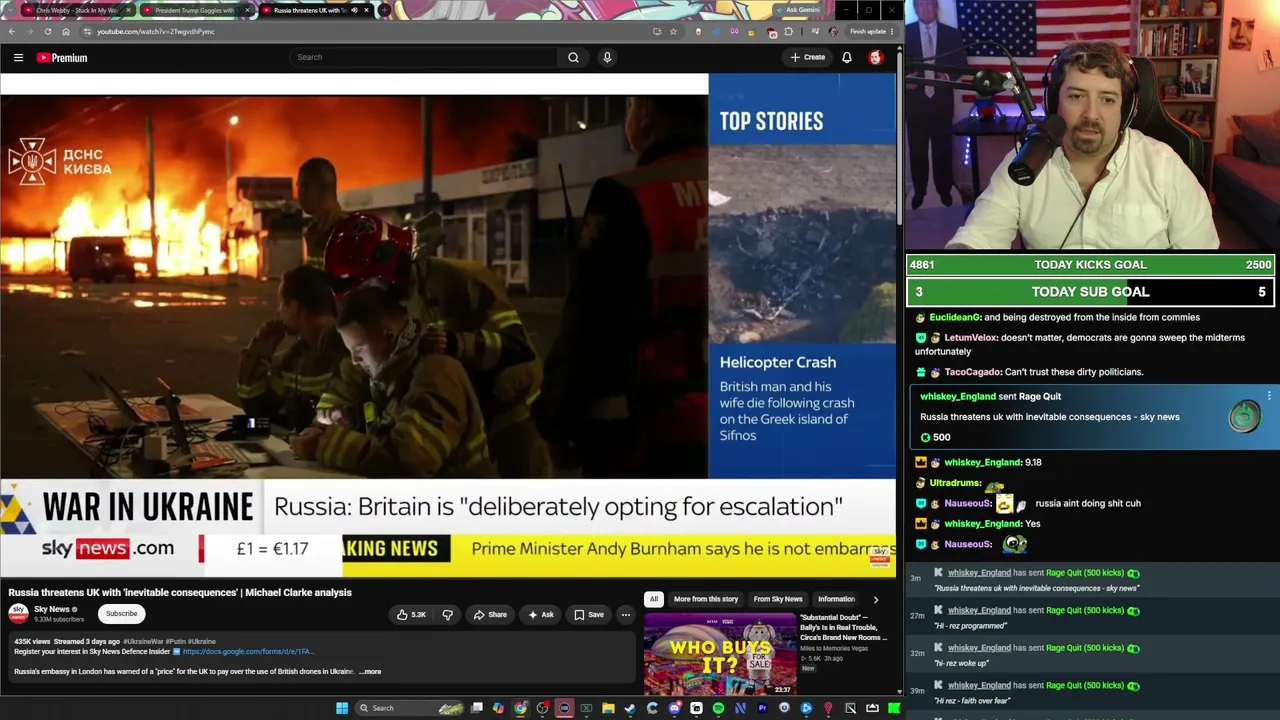Open the Windows Start menu
This screenshot has height=720, width=1280.
pos(342,708)
